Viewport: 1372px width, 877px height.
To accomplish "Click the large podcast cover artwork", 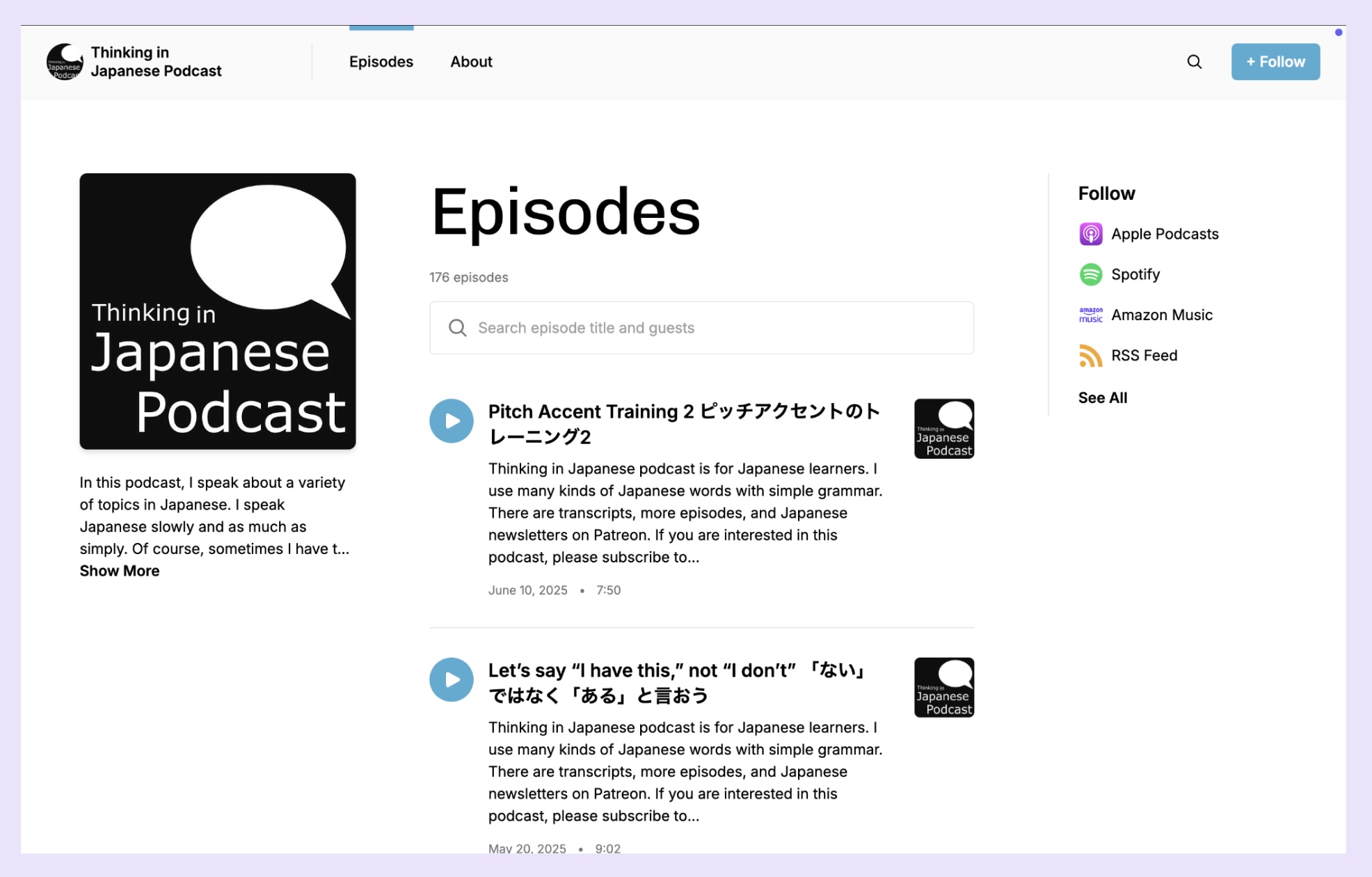I will [218, 311].
